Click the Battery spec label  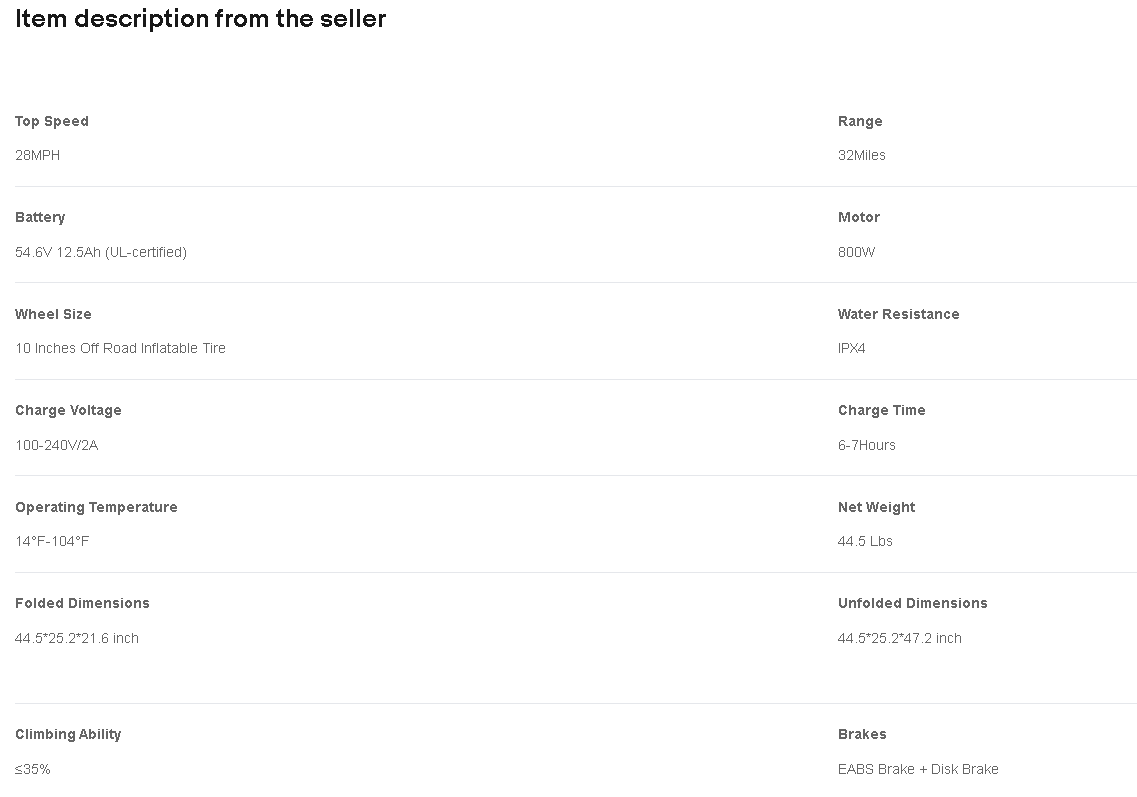point(40,218)
